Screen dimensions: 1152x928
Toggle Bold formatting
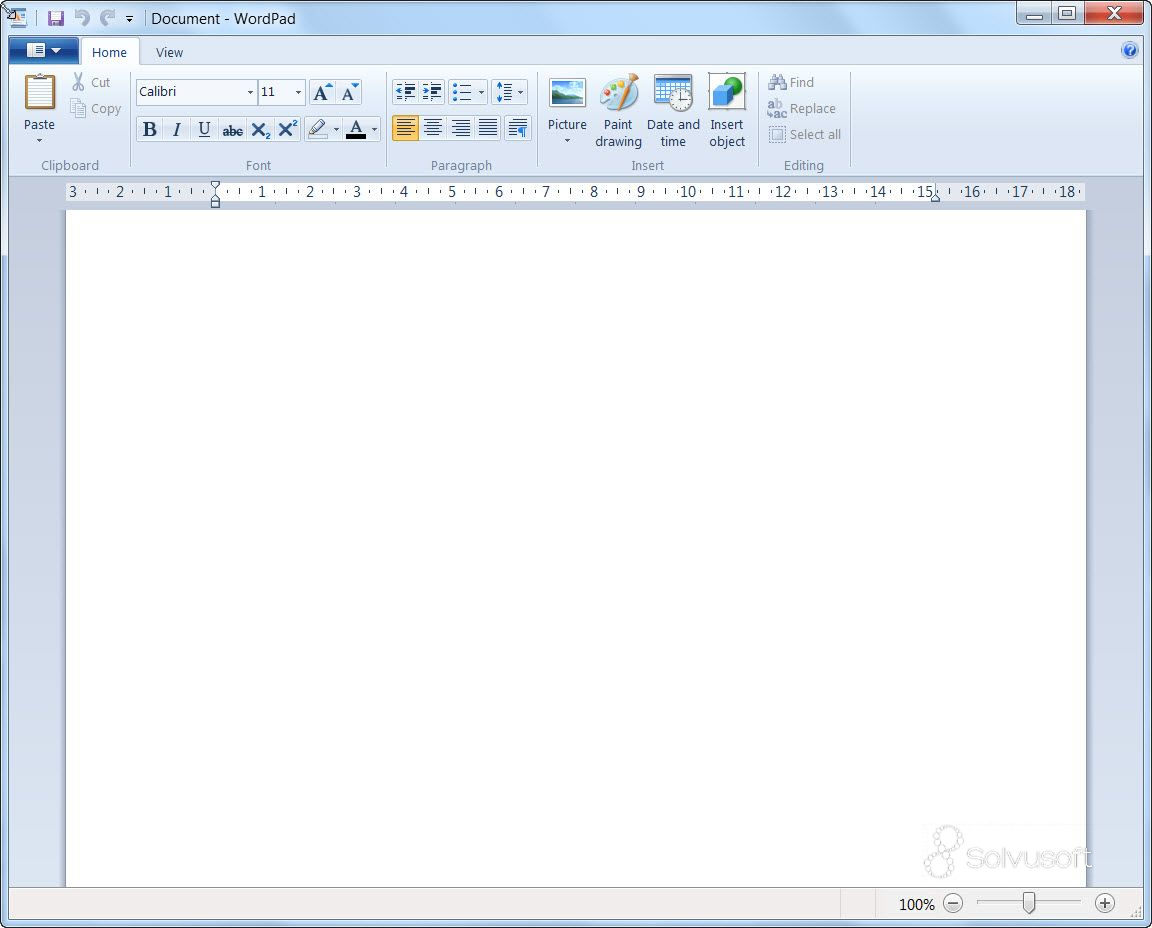tap(150, 129)
